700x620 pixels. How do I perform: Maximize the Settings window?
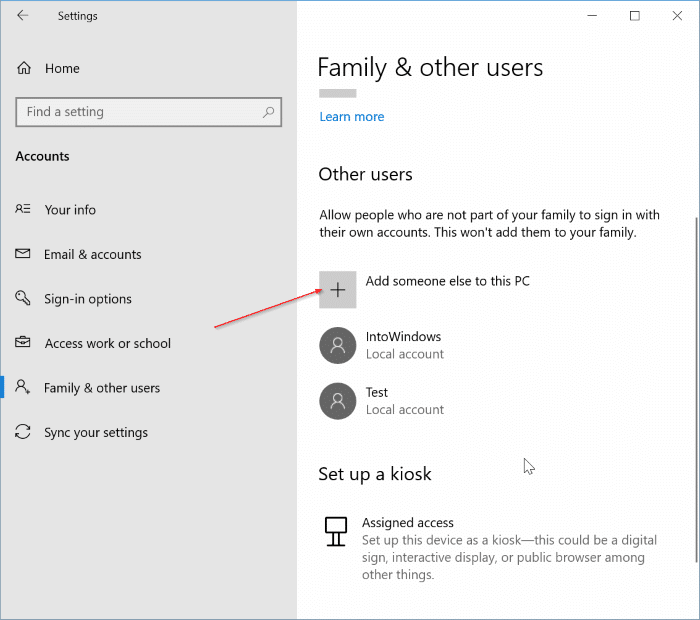[x=634, y=16]
